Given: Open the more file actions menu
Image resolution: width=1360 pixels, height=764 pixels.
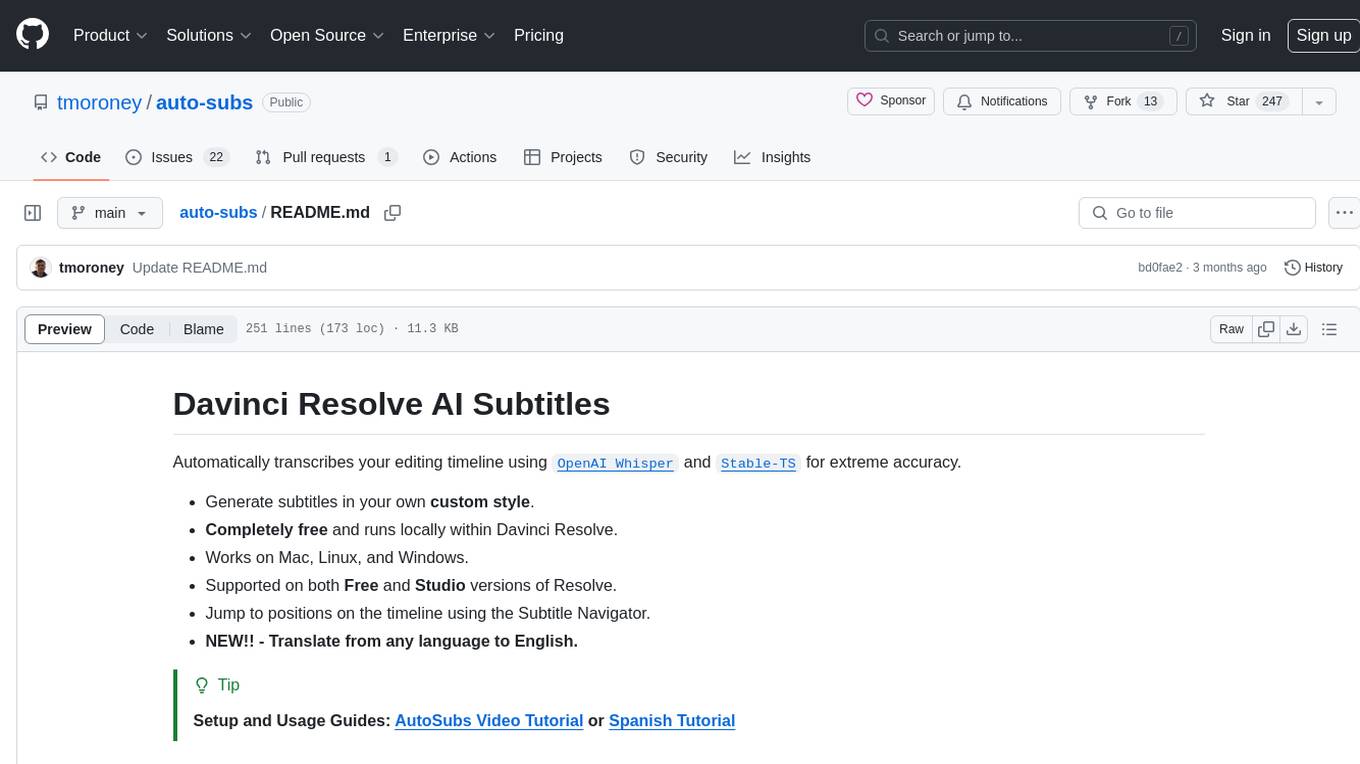Looking at the screenshot, I should [x=1344, y=213].
